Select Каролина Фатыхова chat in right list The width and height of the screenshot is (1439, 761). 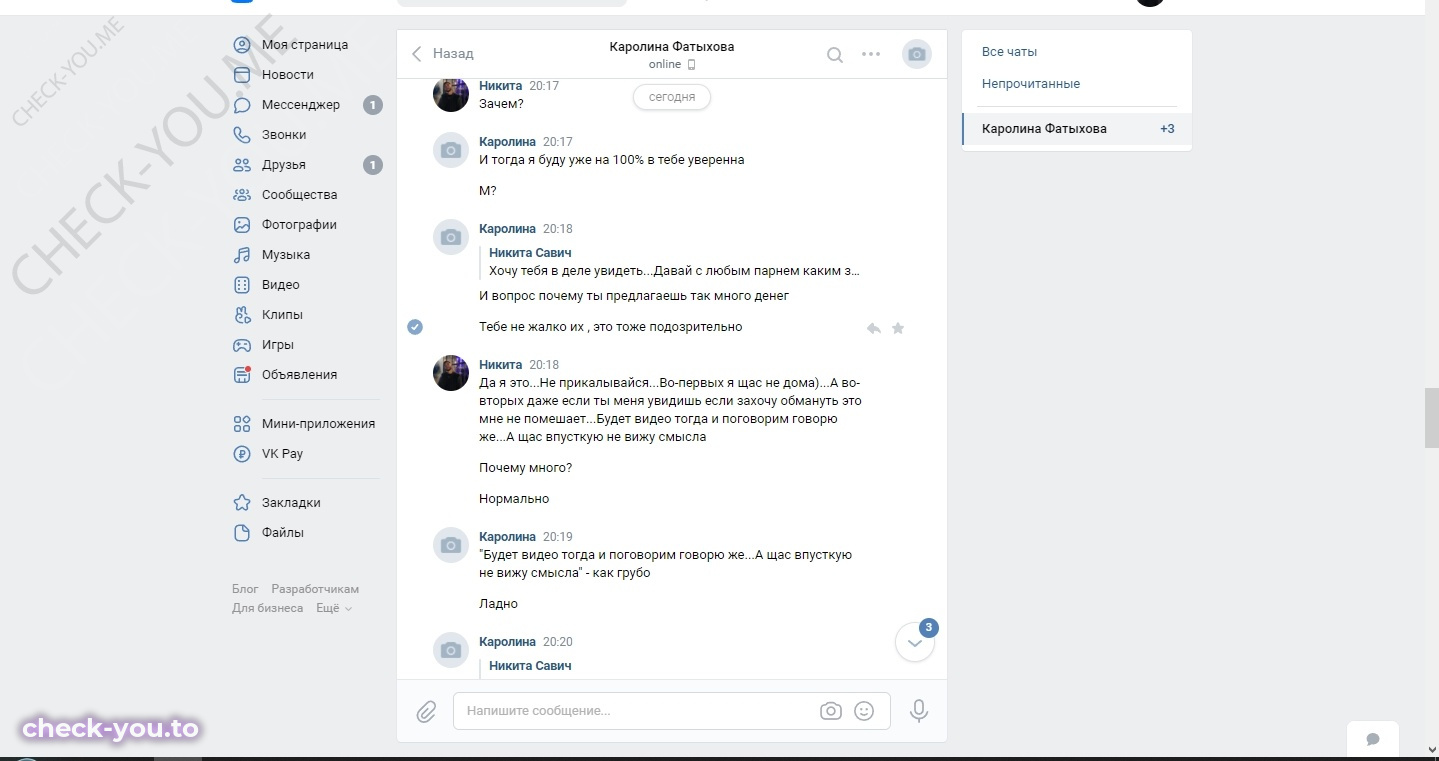1077,129
